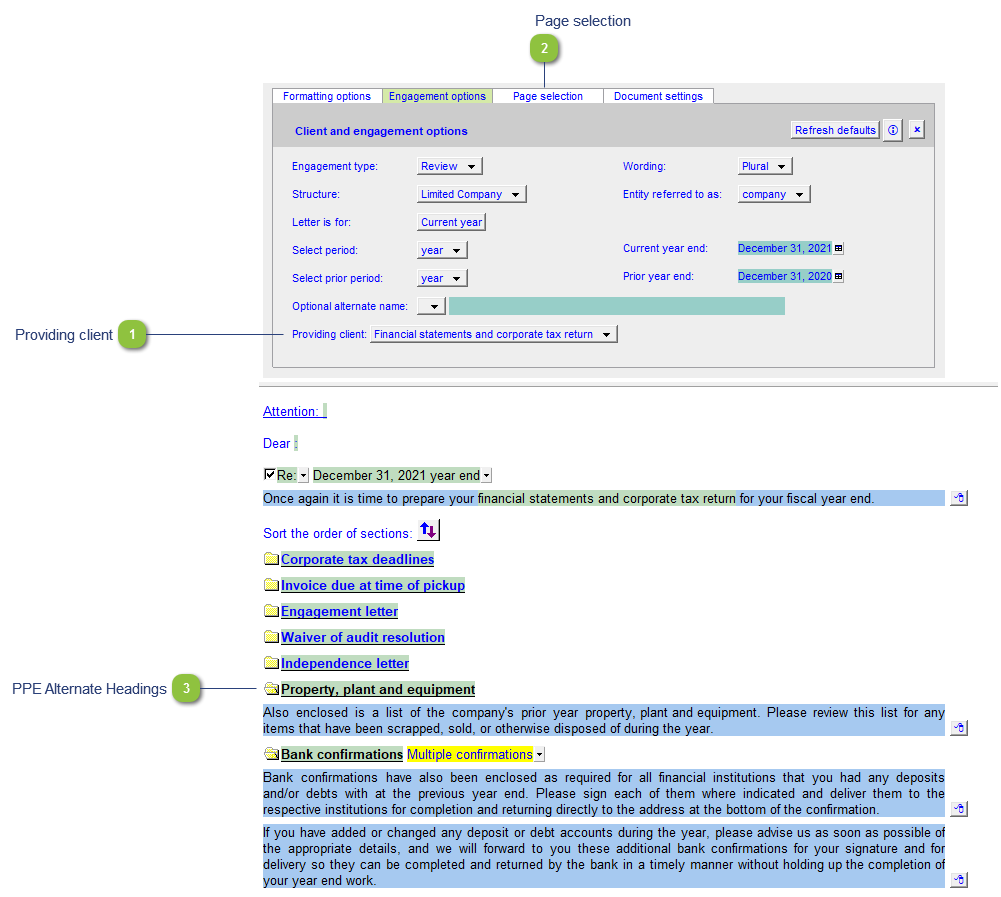Open the Wording dropdown showing Plural
Viewport: 1001px width, 897px height.
click(765, 166)
